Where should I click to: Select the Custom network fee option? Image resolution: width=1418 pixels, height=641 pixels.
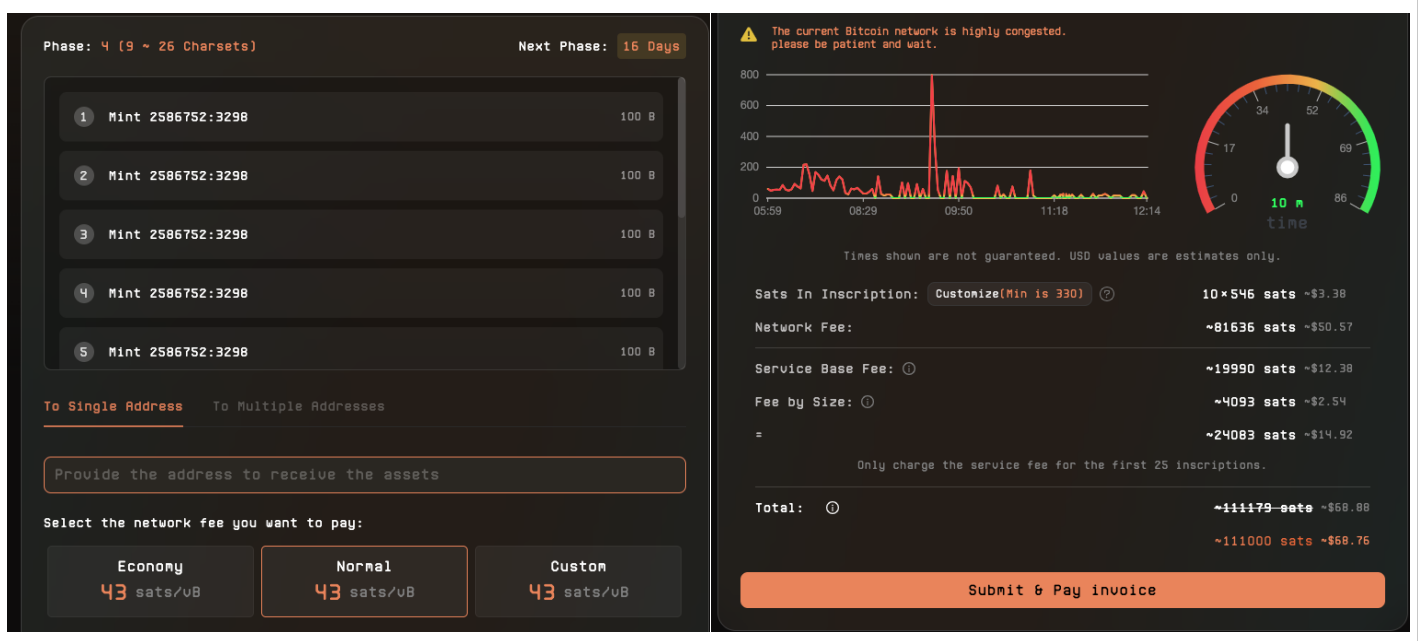(578, 581)
